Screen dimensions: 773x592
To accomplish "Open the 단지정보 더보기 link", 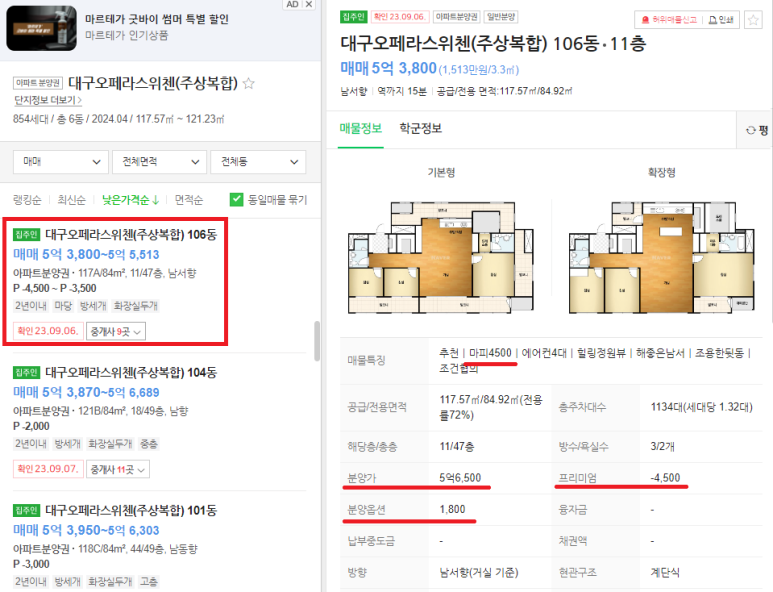I will (48, 100).
